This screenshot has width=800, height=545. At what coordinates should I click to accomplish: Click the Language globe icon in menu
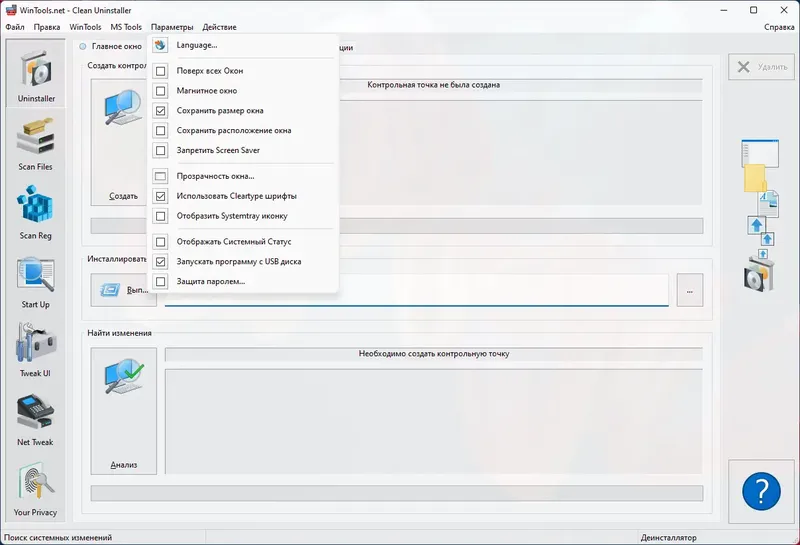160,45
